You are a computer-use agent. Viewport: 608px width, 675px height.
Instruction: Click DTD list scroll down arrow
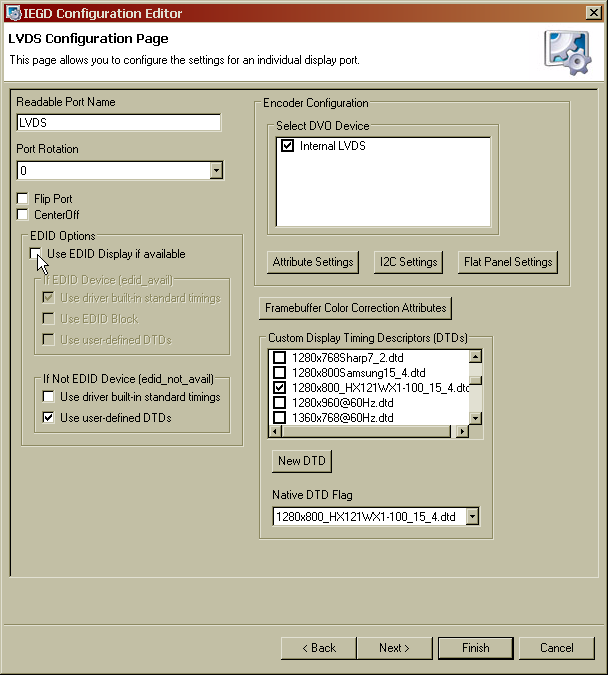[x=475, y=418]
